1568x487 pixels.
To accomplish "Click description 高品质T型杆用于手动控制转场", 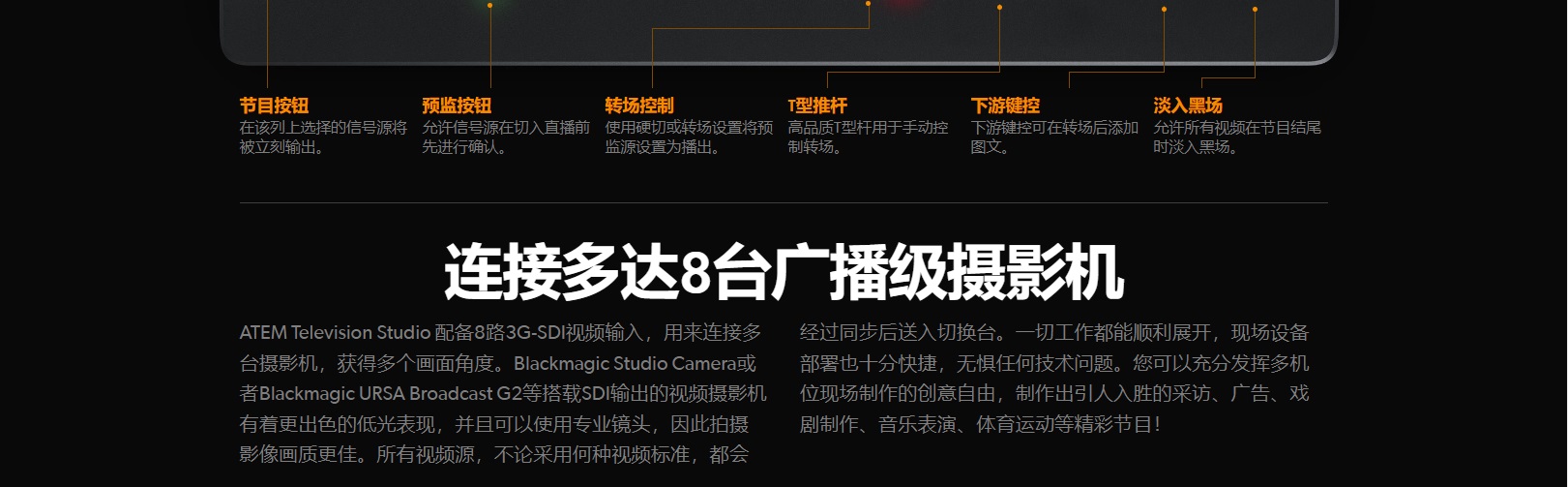I will tap(869, 137).
